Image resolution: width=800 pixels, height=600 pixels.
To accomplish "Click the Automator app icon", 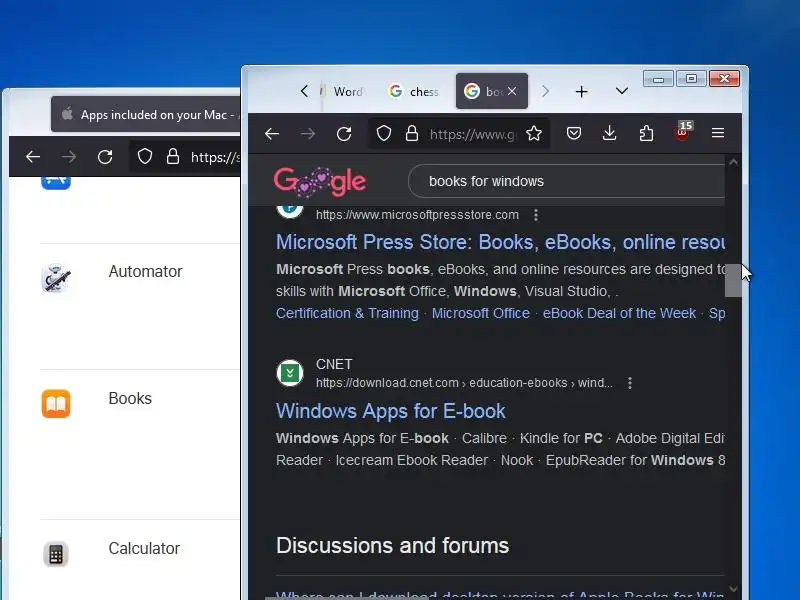I will pos(56,278).
